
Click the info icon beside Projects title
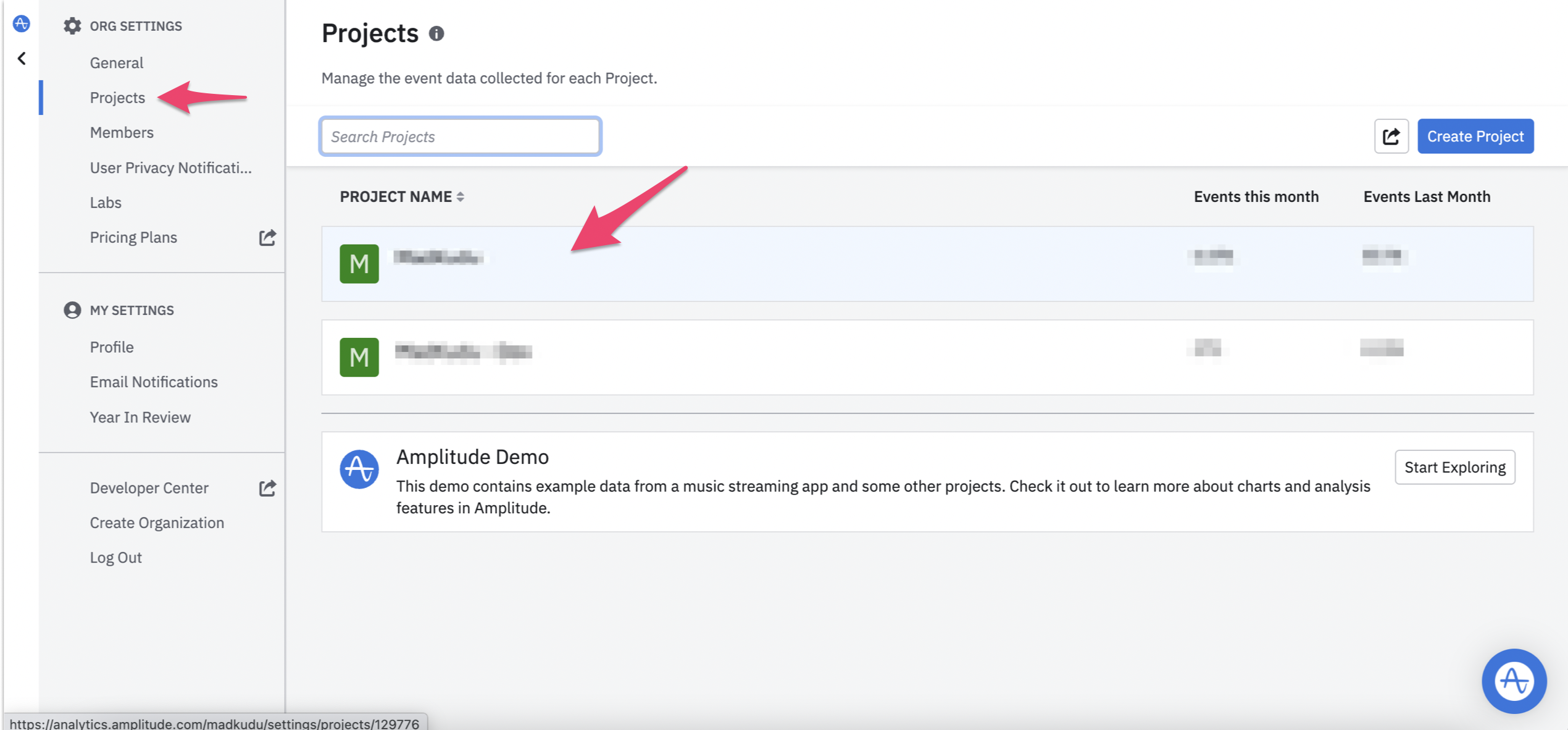click(x=436, y=33)
